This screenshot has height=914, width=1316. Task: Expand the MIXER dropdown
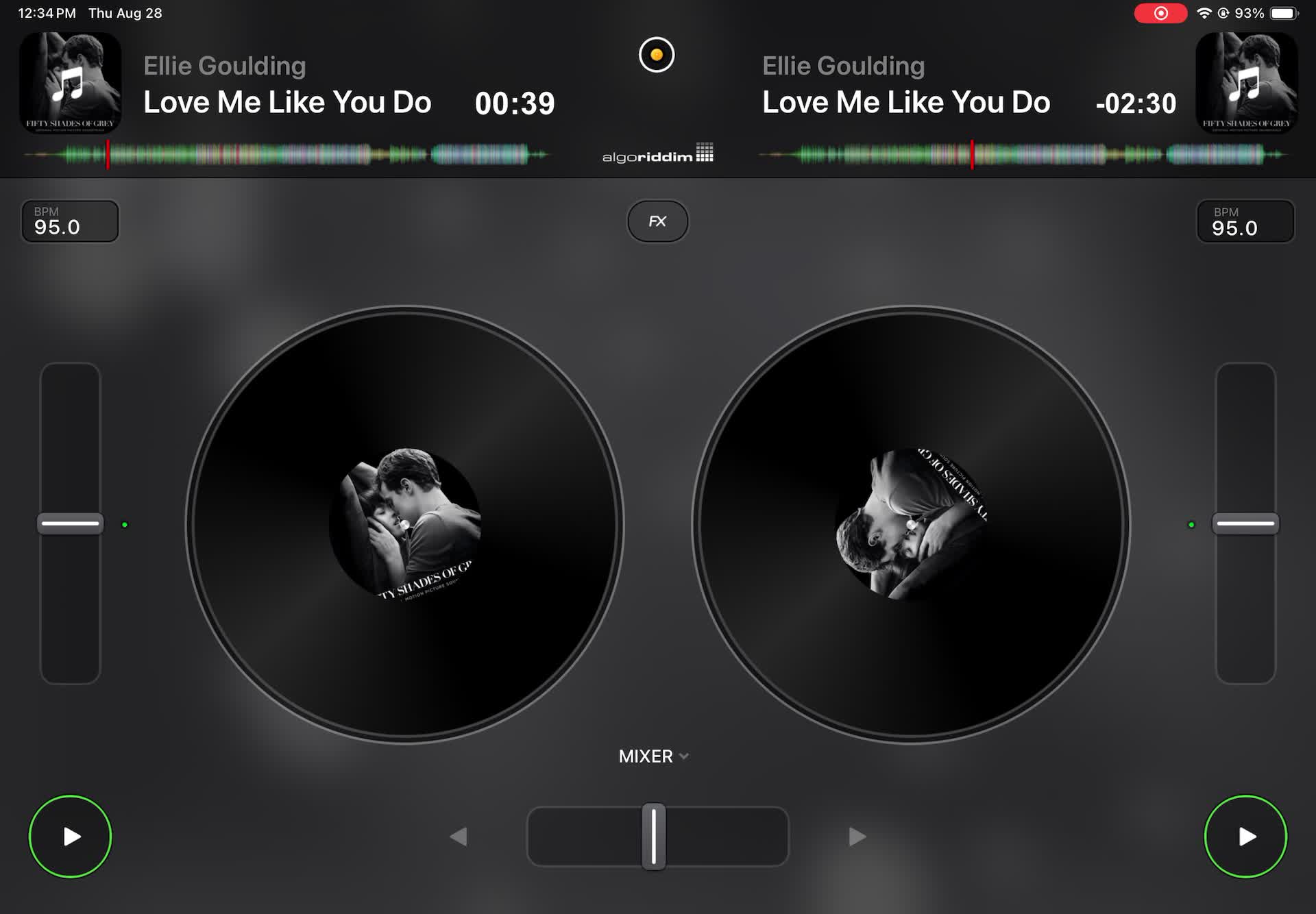tap(654, 756)
